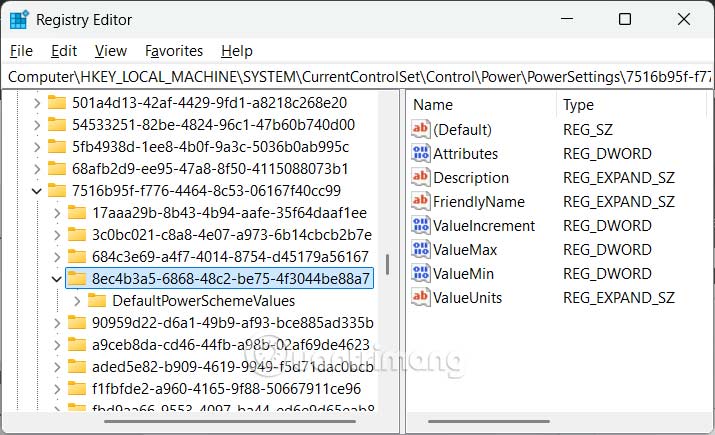The width and height of the screenshot is (715, 435).
Task: Click folder icon of 68afb2d9-ee95-47a8 key
Action: click(57, 168)
